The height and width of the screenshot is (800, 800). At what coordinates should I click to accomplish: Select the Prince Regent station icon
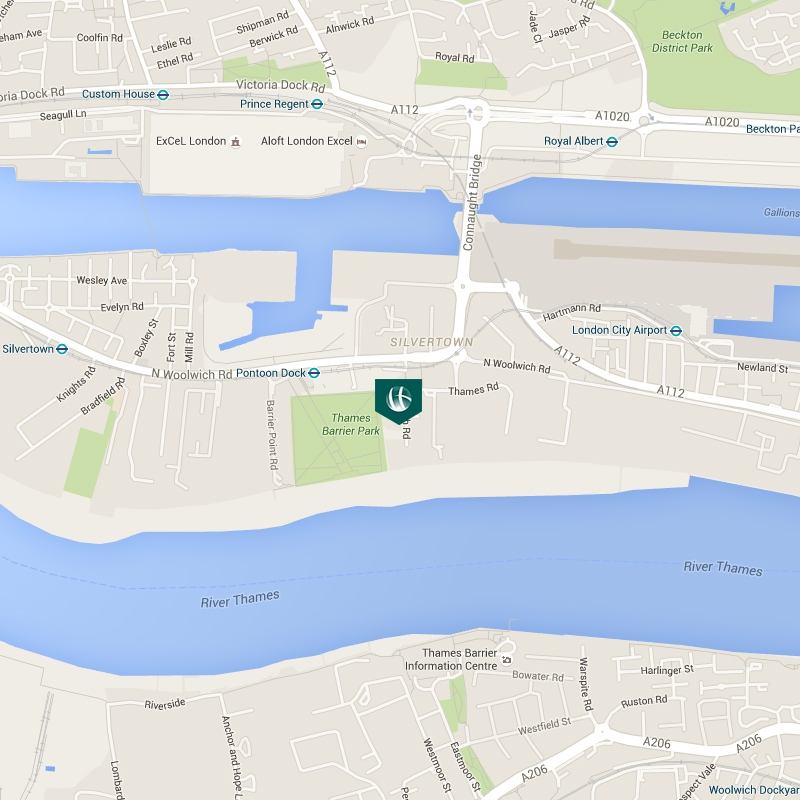[x=317, y=104]
